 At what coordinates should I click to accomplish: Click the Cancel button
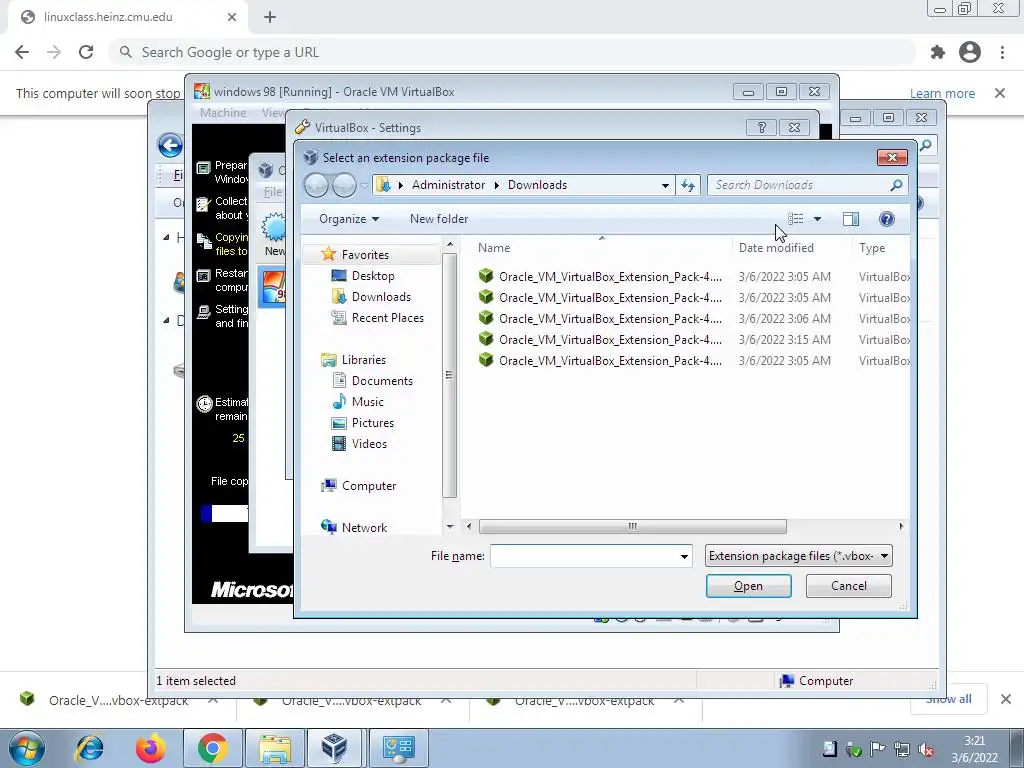[848, 586]
